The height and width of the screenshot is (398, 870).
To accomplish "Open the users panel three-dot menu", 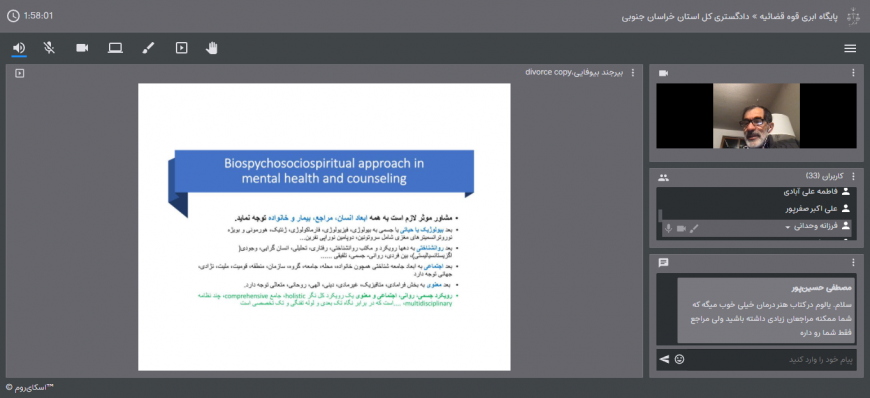I will 853,177.
